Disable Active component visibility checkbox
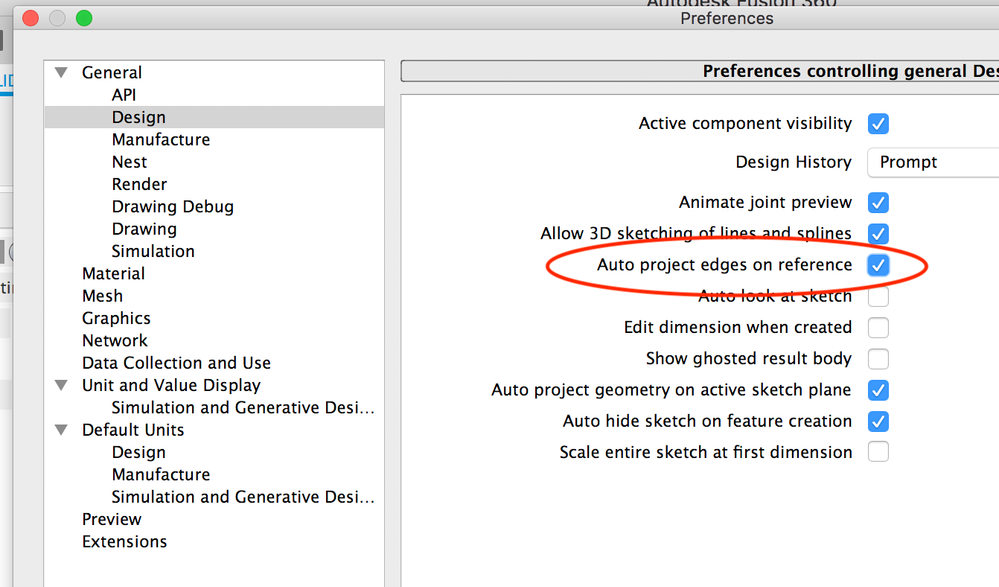The height and width of the screenshot is (587, 999). [878, 124]
